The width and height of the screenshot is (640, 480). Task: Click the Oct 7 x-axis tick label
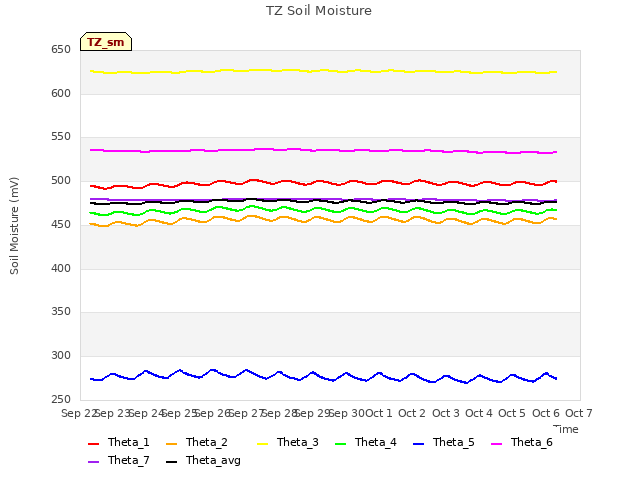tap(579, 413)
